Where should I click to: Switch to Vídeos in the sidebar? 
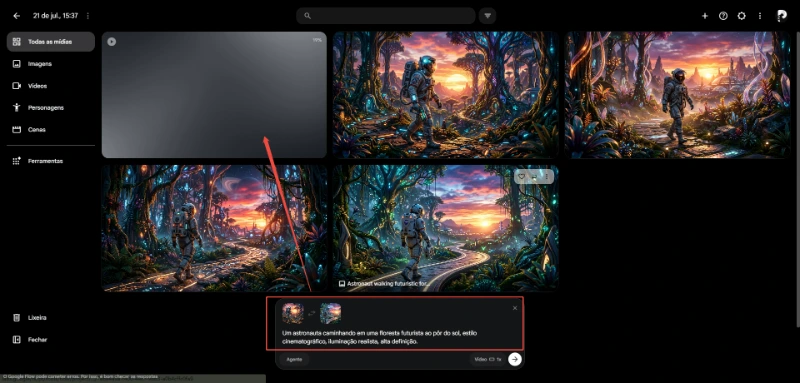pyautogui.click(x=51, y=86)
